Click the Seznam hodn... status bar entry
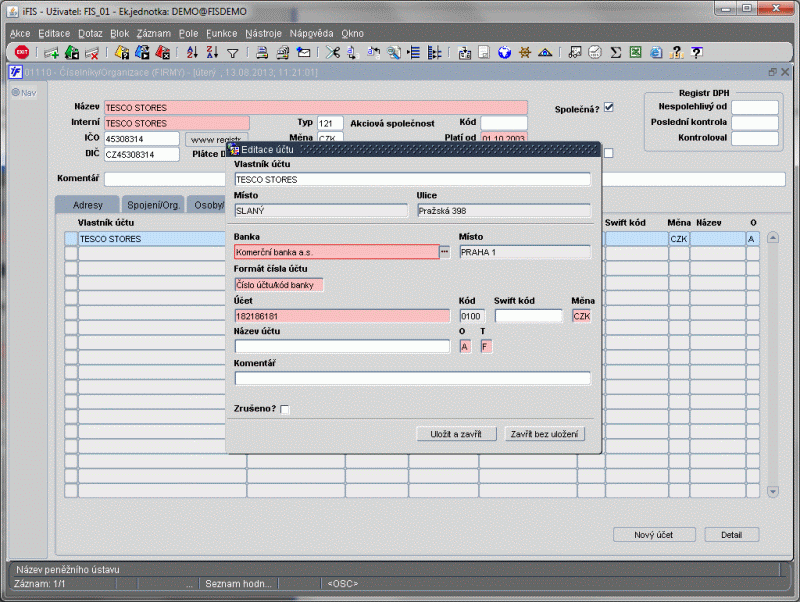 [238, 584]
